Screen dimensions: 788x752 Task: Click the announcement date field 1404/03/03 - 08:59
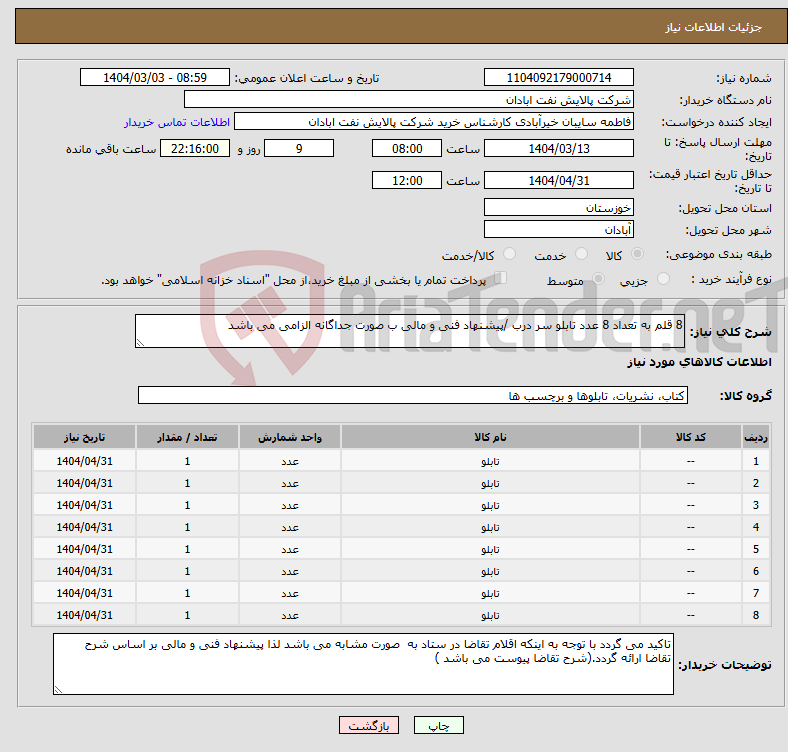155,77
